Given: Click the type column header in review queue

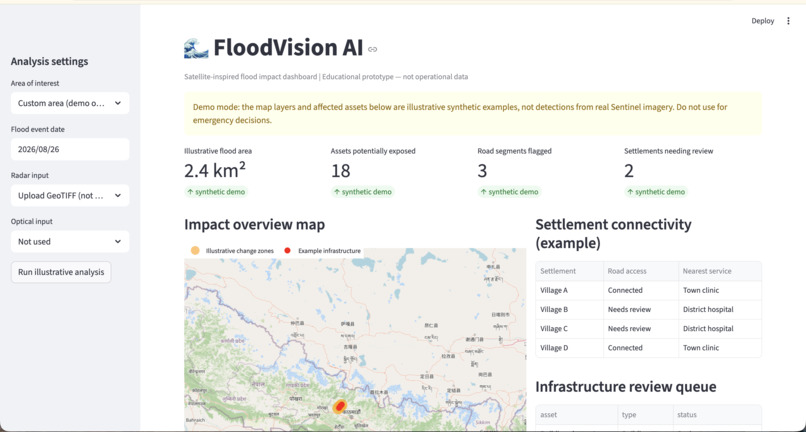Looking at the screenshot, I should point(645,415).
